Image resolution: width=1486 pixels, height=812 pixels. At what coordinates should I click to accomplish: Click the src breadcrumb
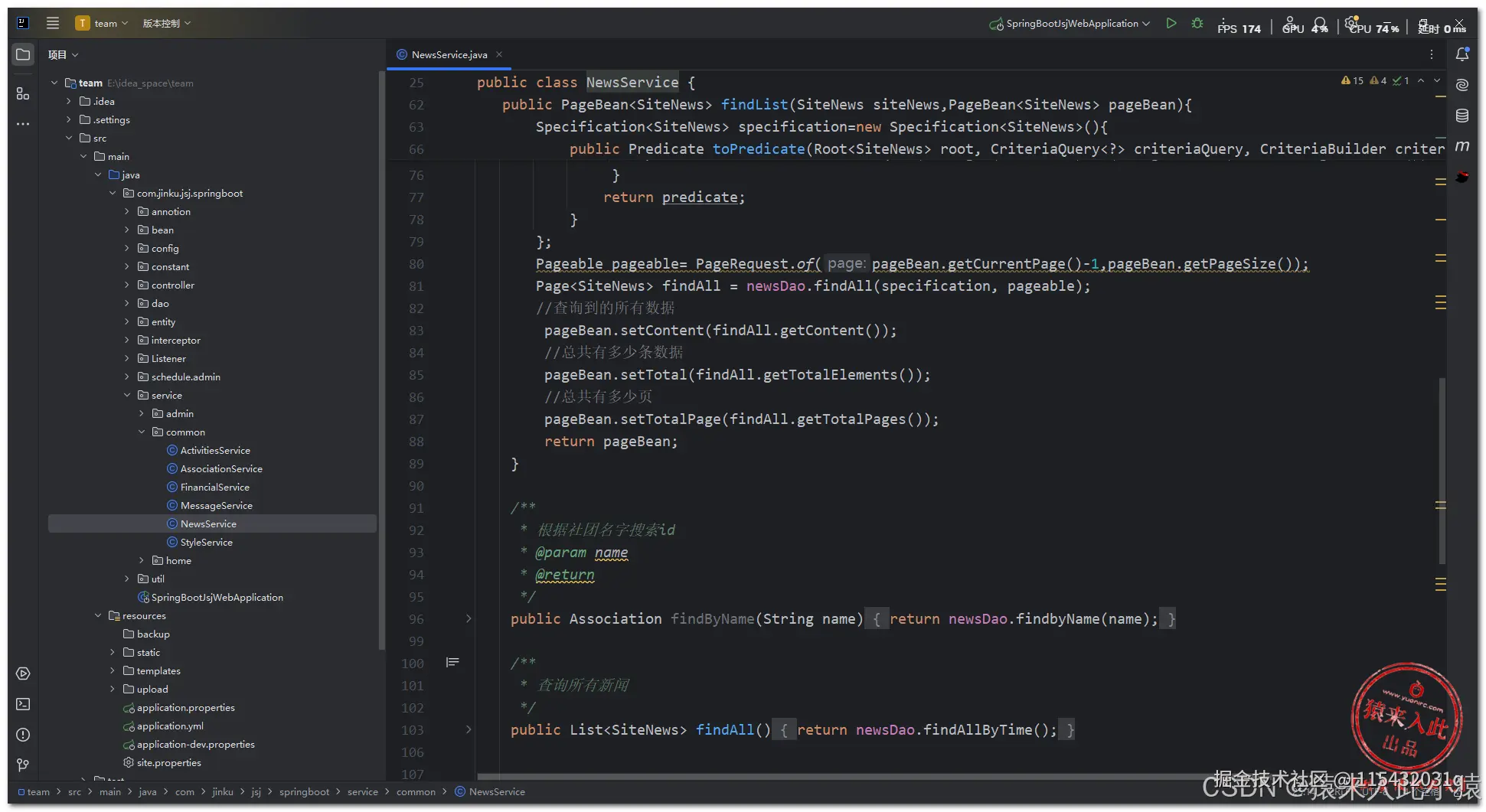click(74, 791)
